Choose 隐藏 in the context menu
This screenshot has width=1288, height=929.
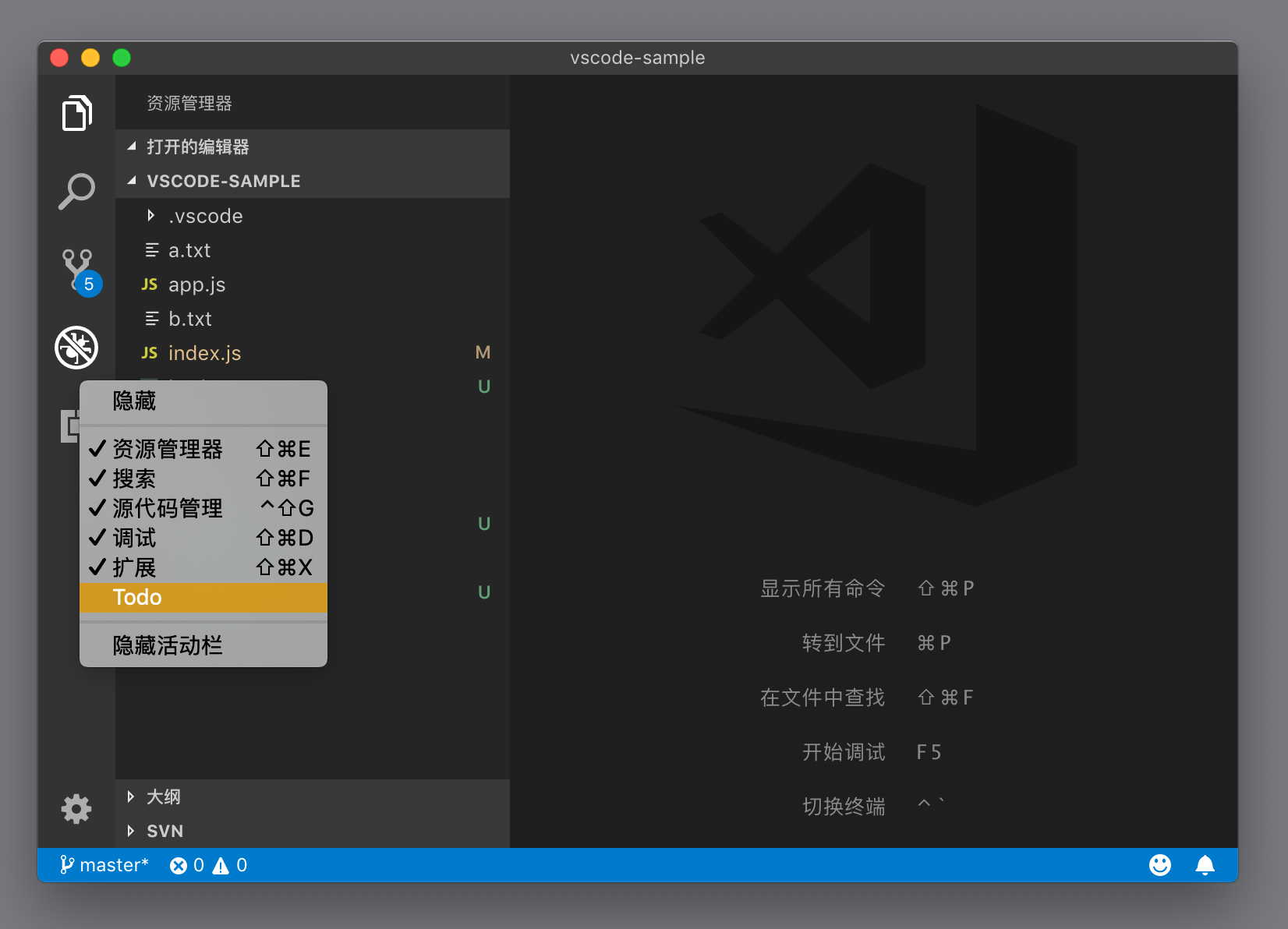tap(203, 401)
